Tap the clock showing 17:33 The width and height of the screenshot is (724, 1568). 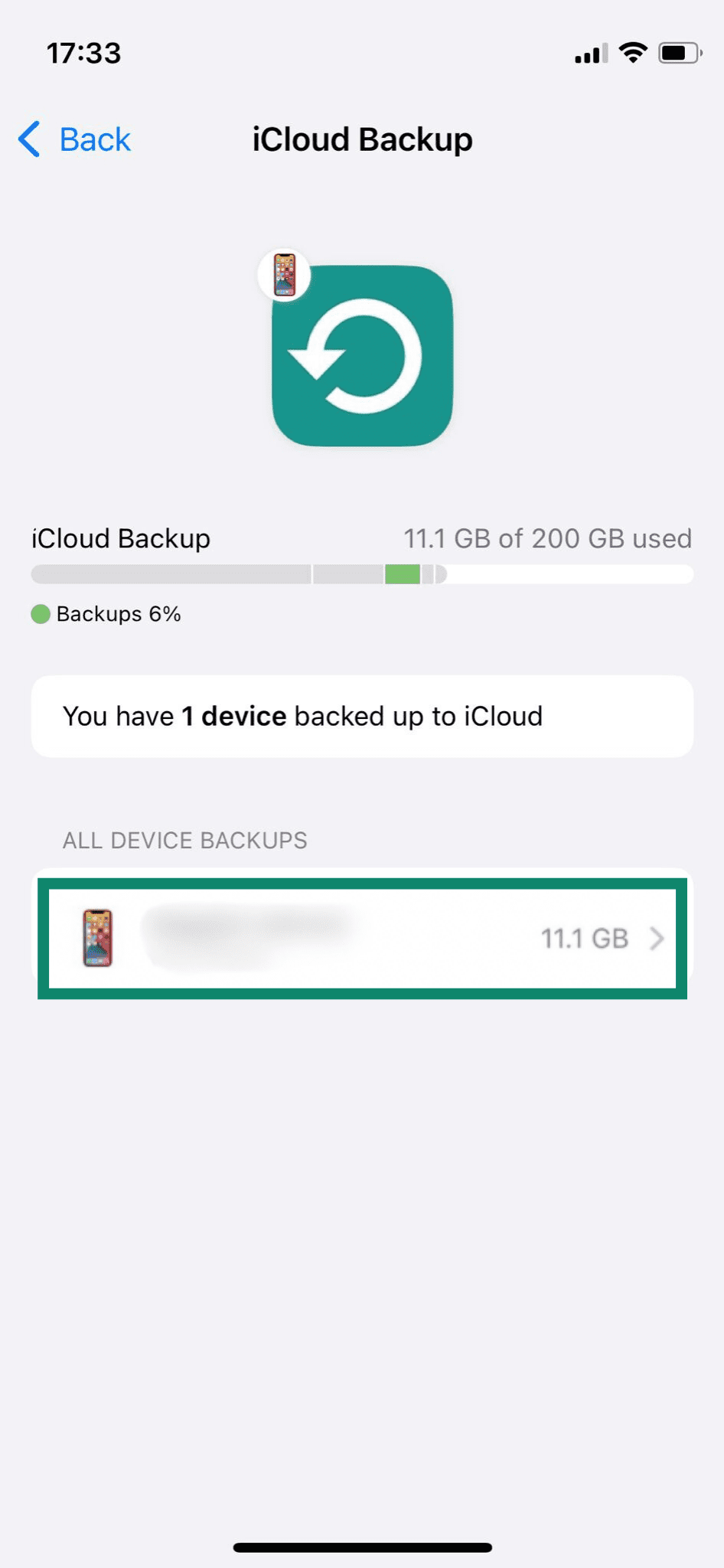[84, 53]
